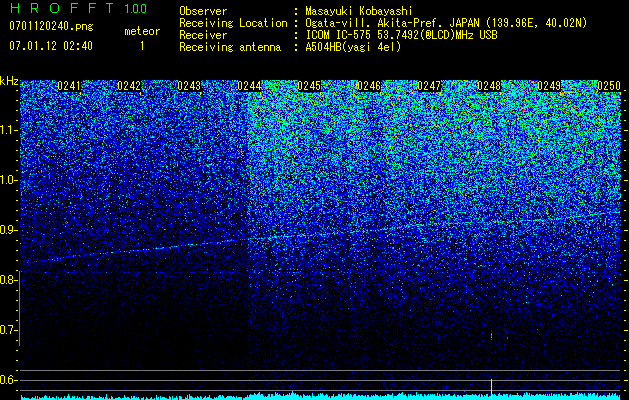
Task: Click the filename 0701120240.png
Action: [51, 27]
